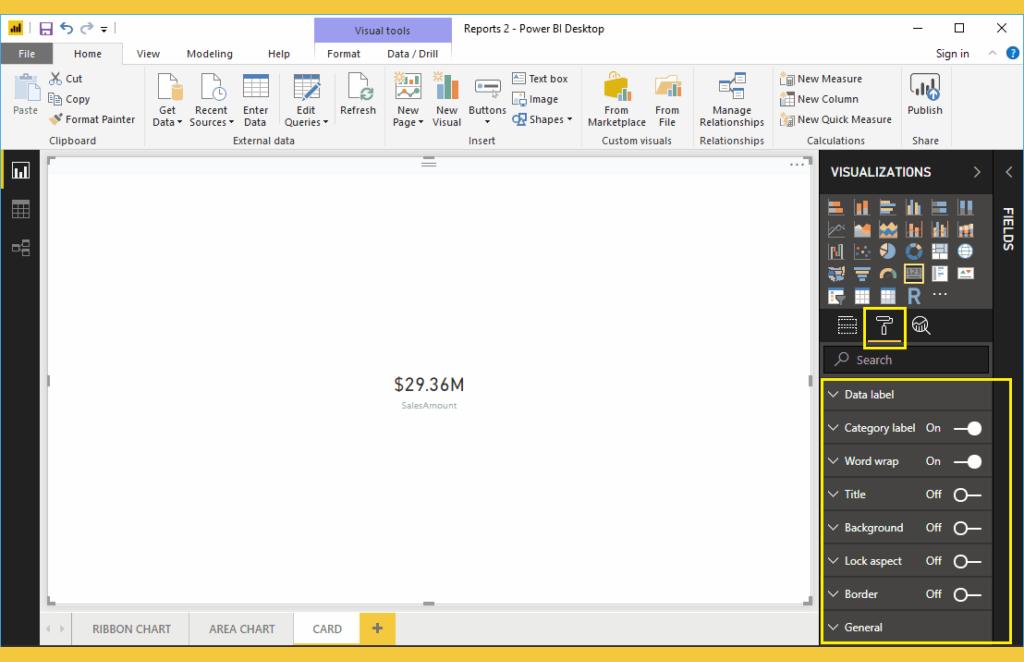Select the Slicer visual

(835, 296)
